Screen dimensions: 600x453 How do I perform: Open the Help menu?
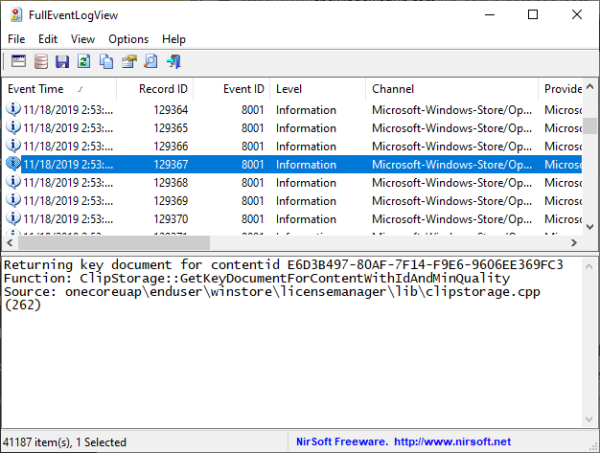click(x=174, y=39)
